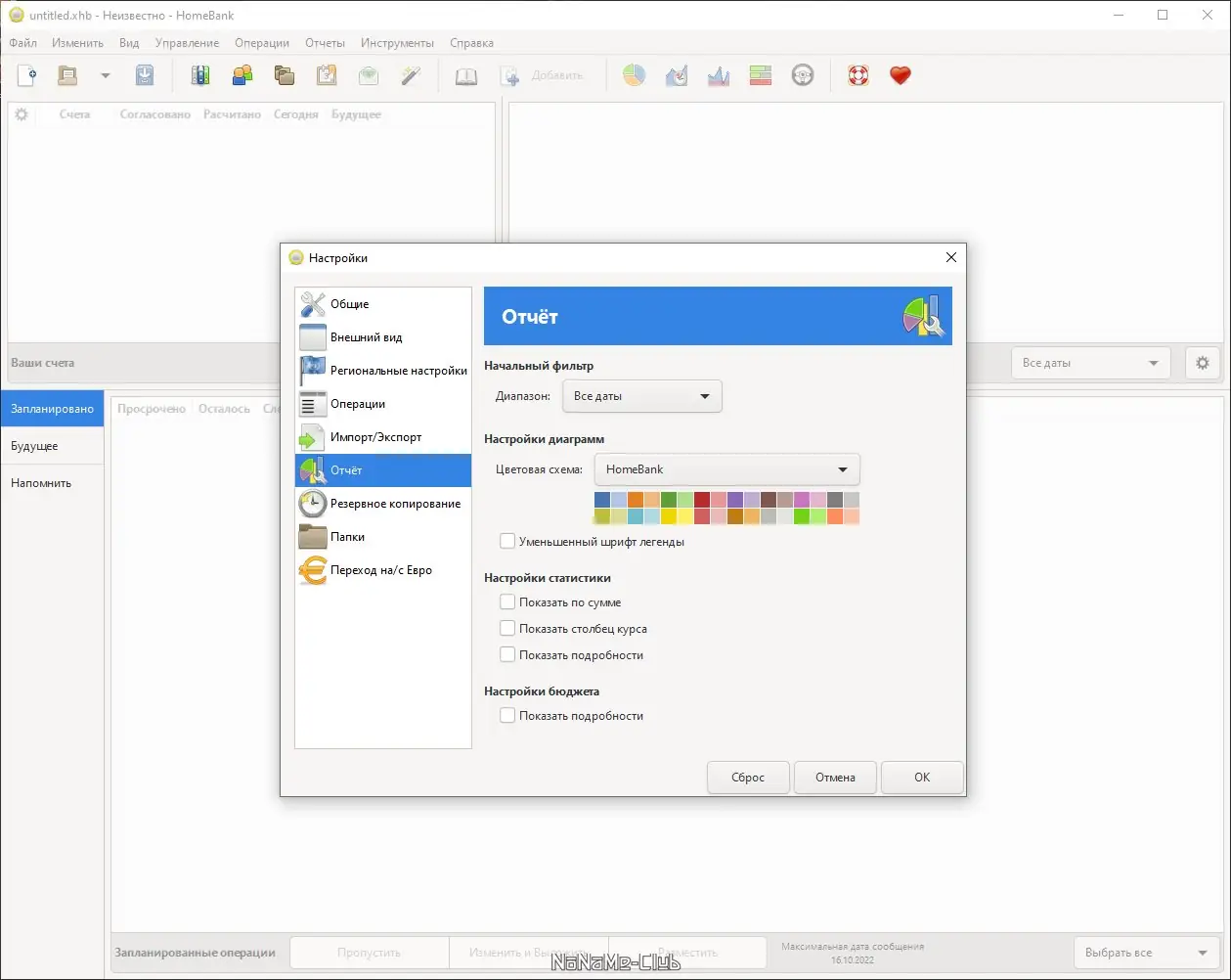
Task: Open the Справка menu
Action: click(471, 43)
